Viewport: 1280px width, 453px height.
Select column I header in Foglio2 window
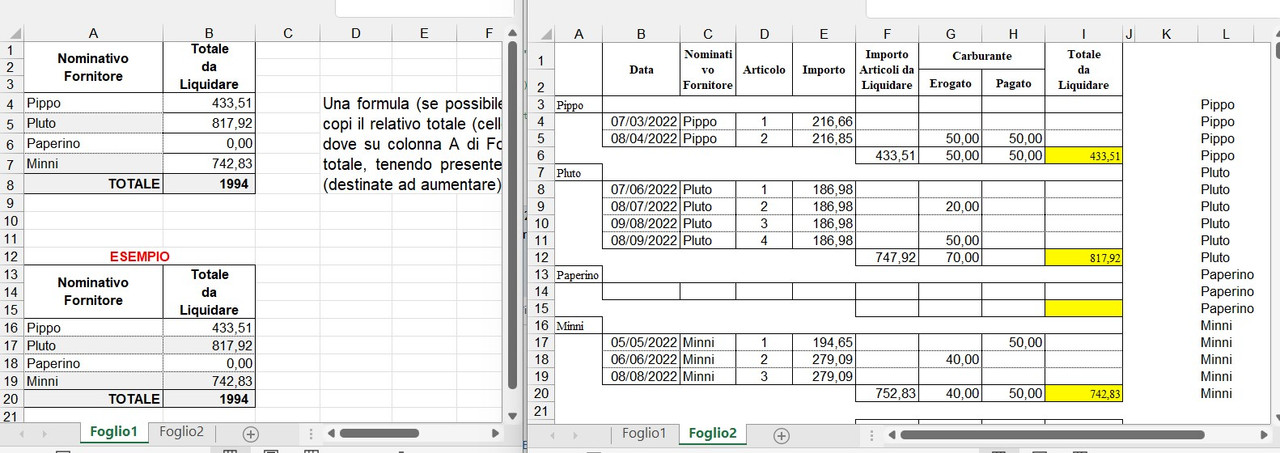pos(1084,34)
